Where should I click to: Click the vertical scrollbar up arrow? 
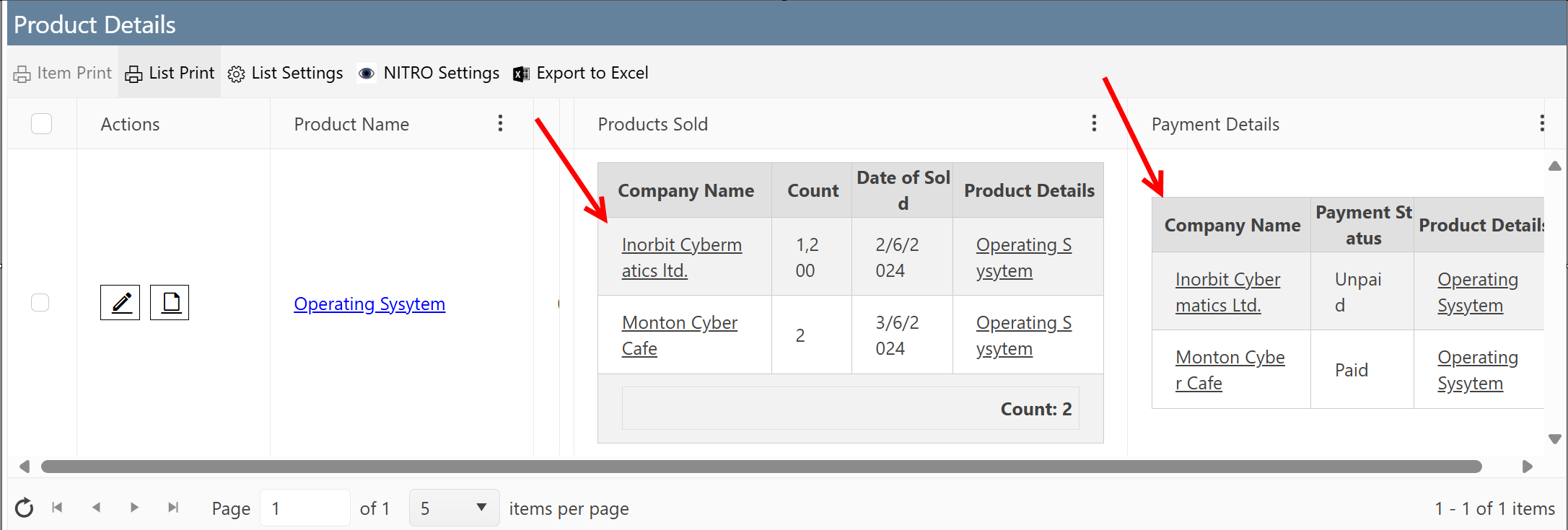[x=1555, y=167]
